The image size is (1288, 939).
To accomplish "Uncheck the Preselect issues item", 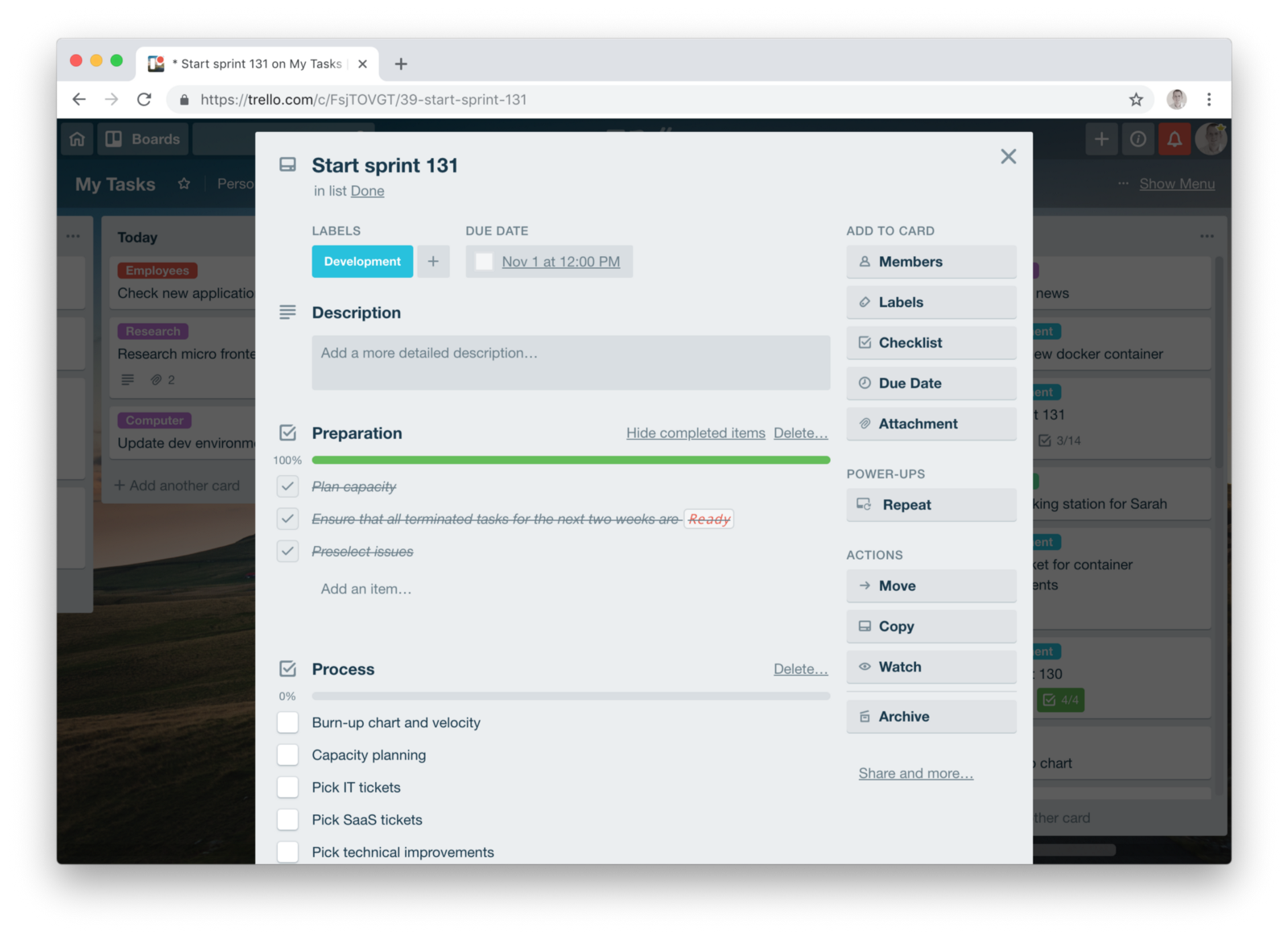I will coord(287,552).
